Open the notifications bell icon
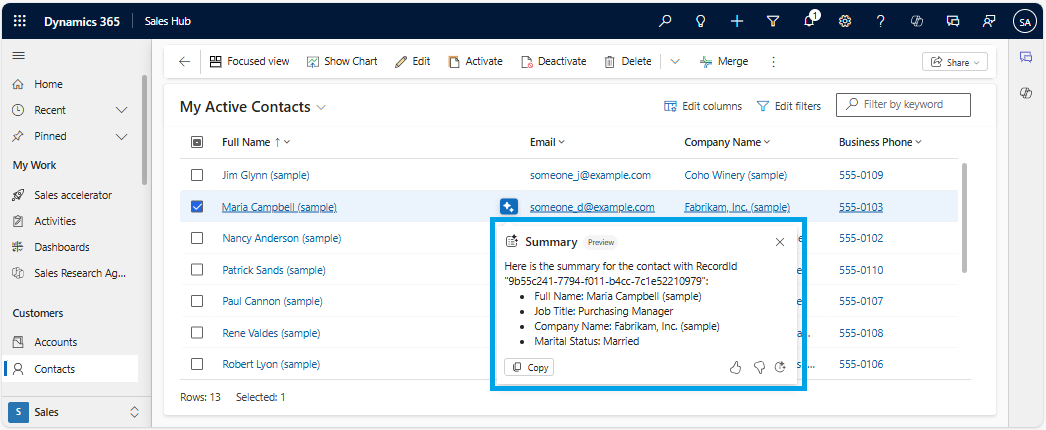Viewport: 1046px width, 430px height. pyautogui.click(x=809, y=20)
